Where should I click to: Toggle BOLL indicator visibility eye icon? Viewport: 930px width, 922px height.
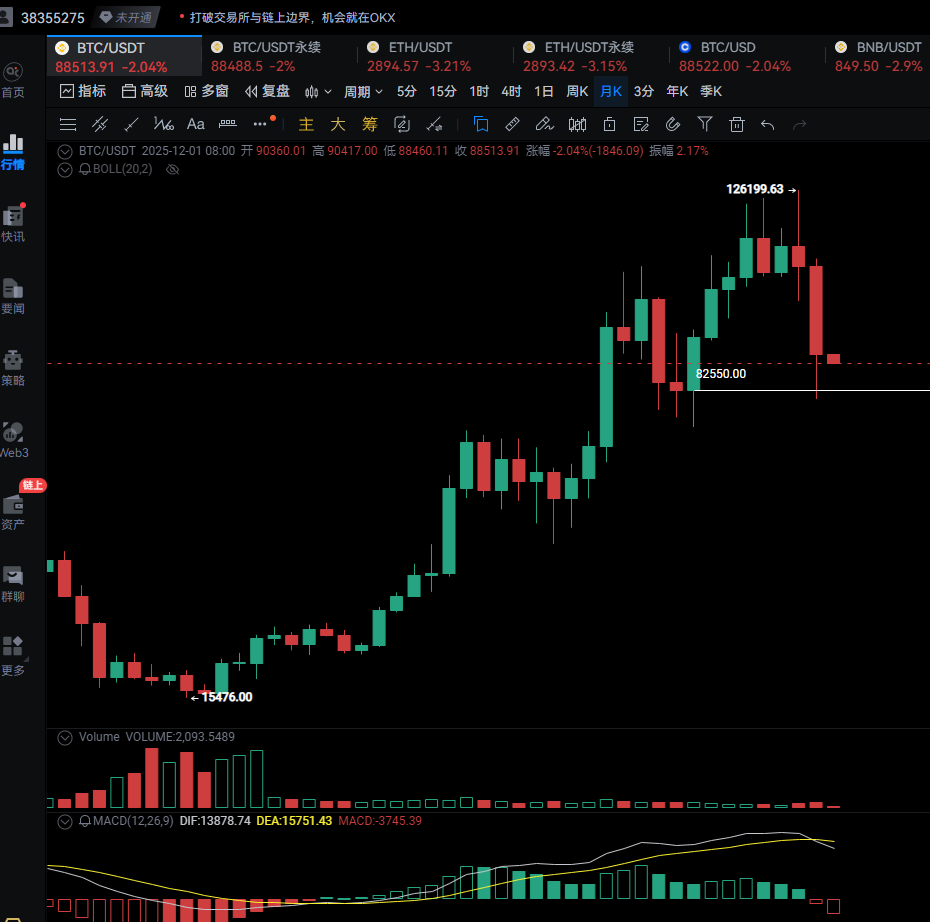click(x=172, y=169)
